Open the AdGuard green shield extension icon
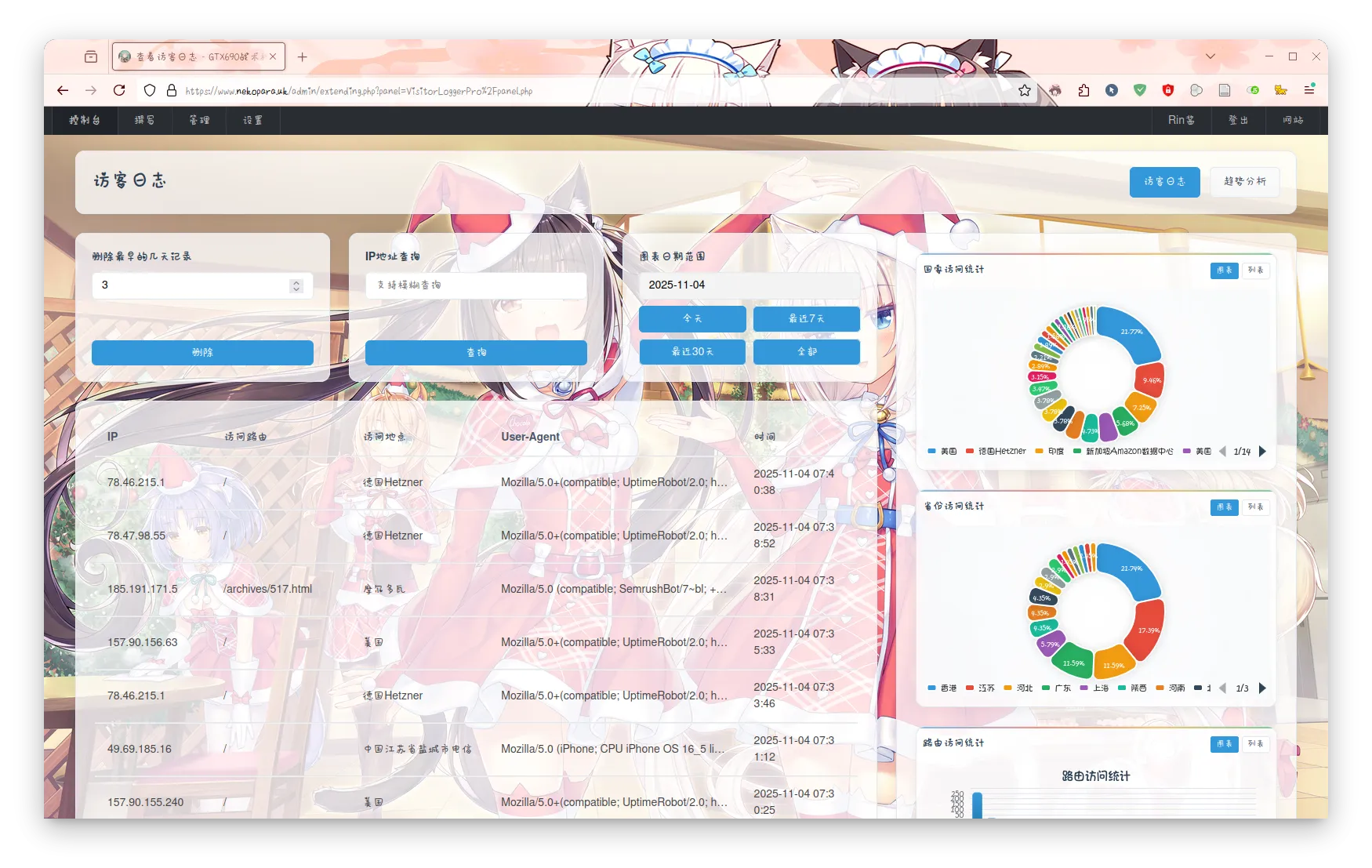Screen dimensions: 1372x868 [x=1140, y=90]
